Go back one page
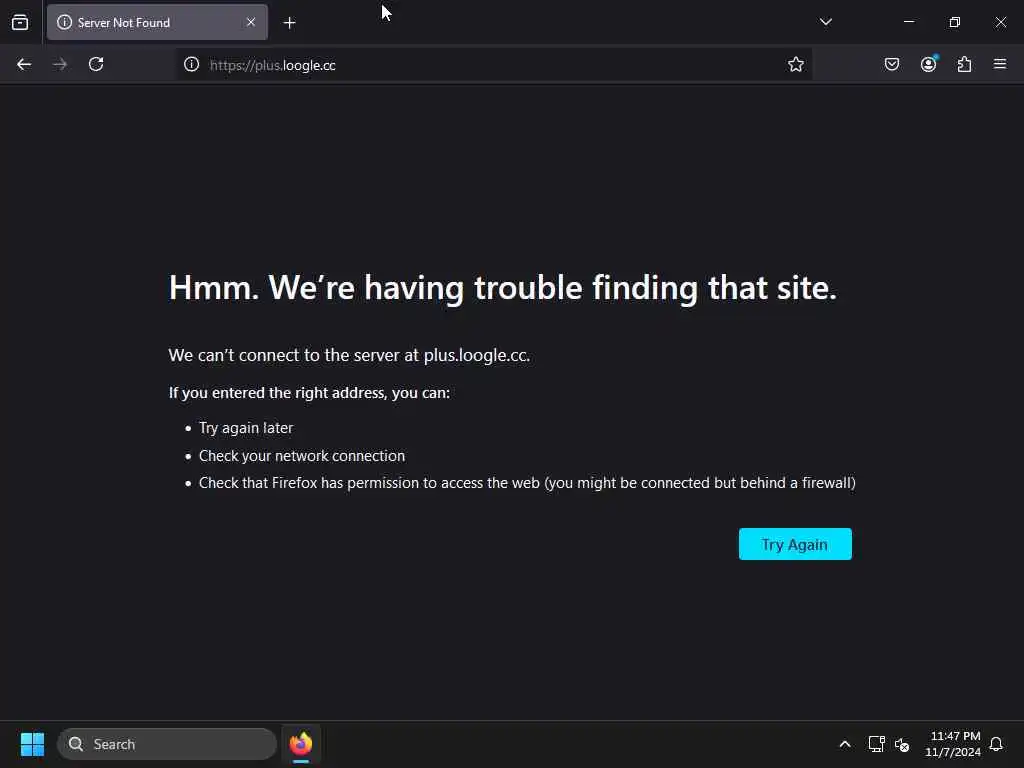 pos(24,65)
